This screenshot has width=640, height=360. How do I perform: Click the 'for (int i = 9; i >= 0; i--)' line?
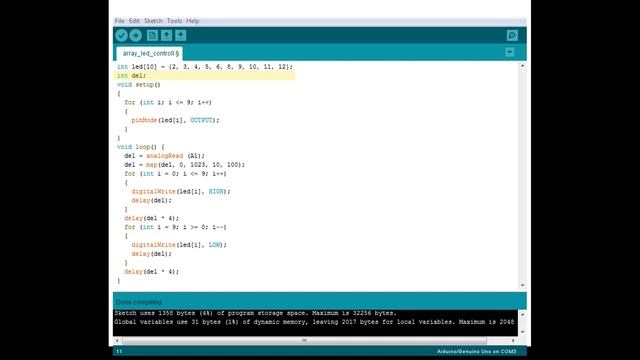[175, 227]
